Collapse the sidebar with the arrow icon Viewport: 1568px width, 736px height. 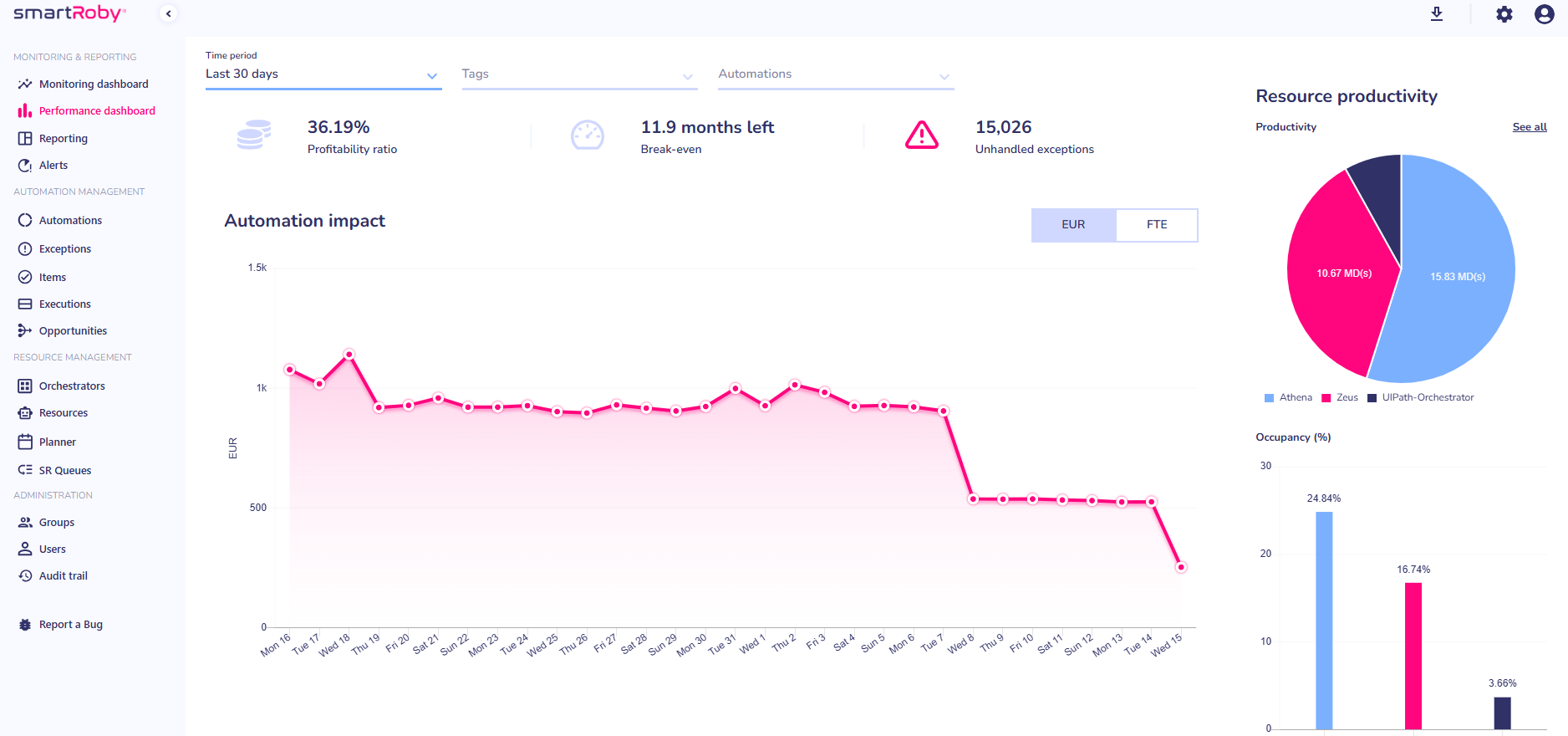[169, 13]
